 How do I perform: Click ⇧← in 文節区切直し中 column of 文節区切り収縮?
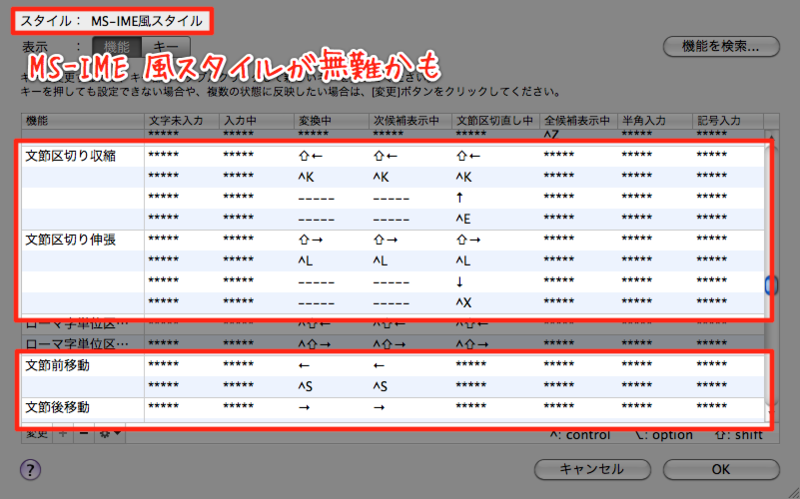[468, 156]
